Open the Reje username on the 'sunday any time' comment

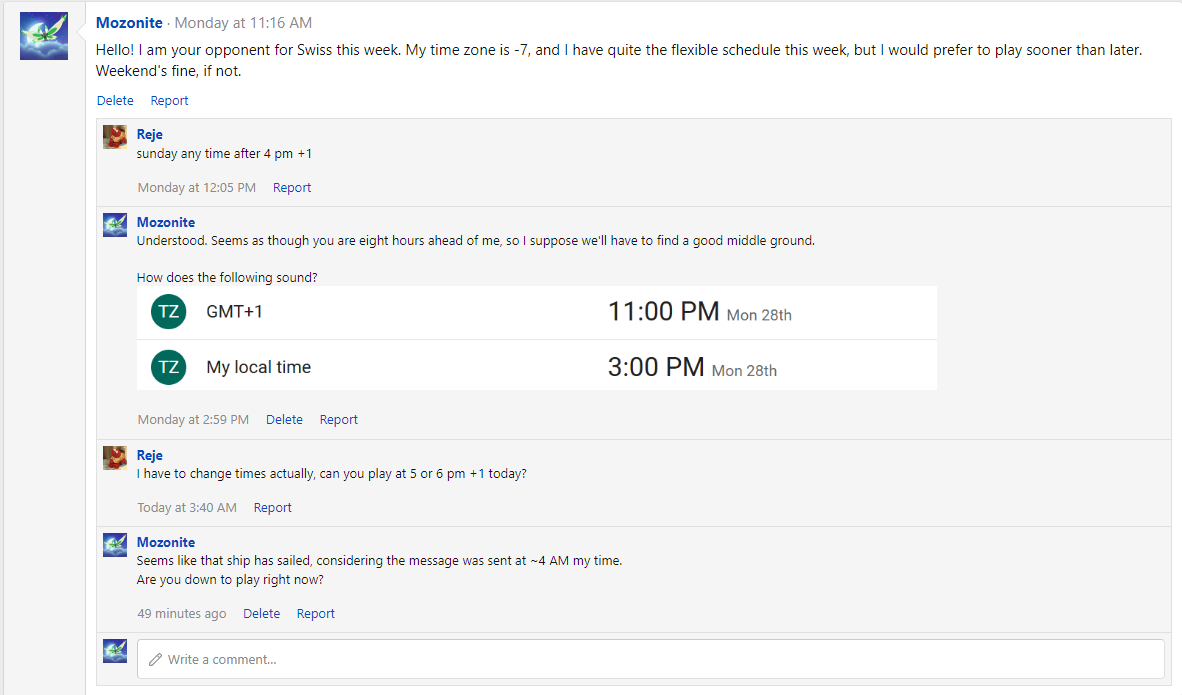pos(149,134)
